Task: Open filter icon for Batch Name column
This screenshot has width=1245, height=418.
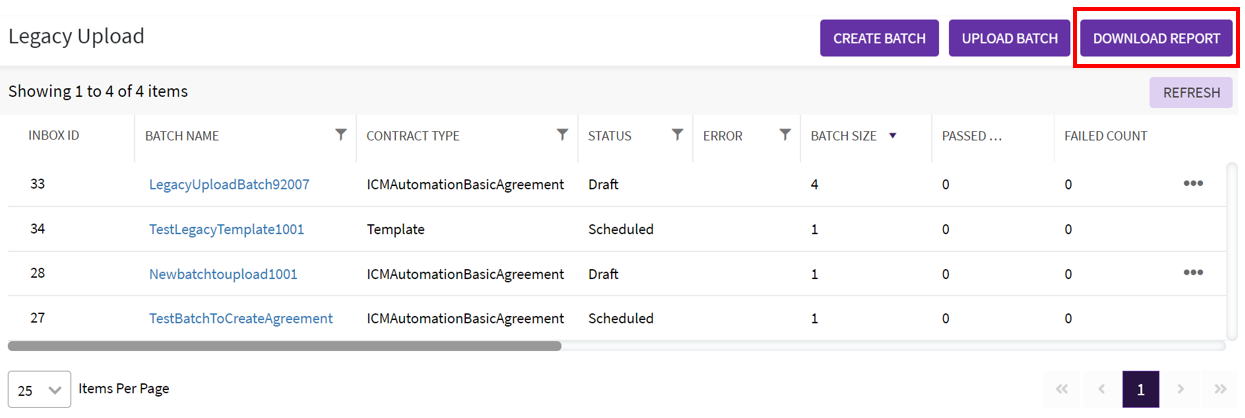Action: [x=341, y=135]
